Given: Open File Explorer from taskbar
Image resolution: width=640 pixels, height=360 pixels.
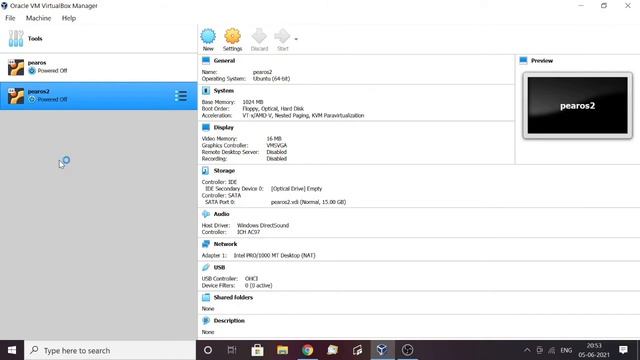Looking at the screenshot, I should click(282, 350).
